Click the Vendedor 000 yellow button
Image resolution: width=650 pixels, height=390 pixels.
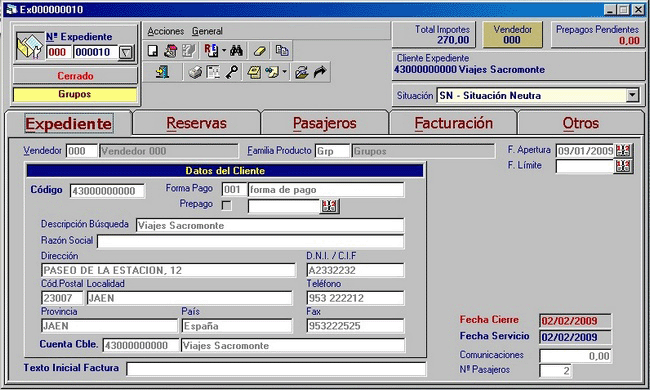(x=512, y=35)
